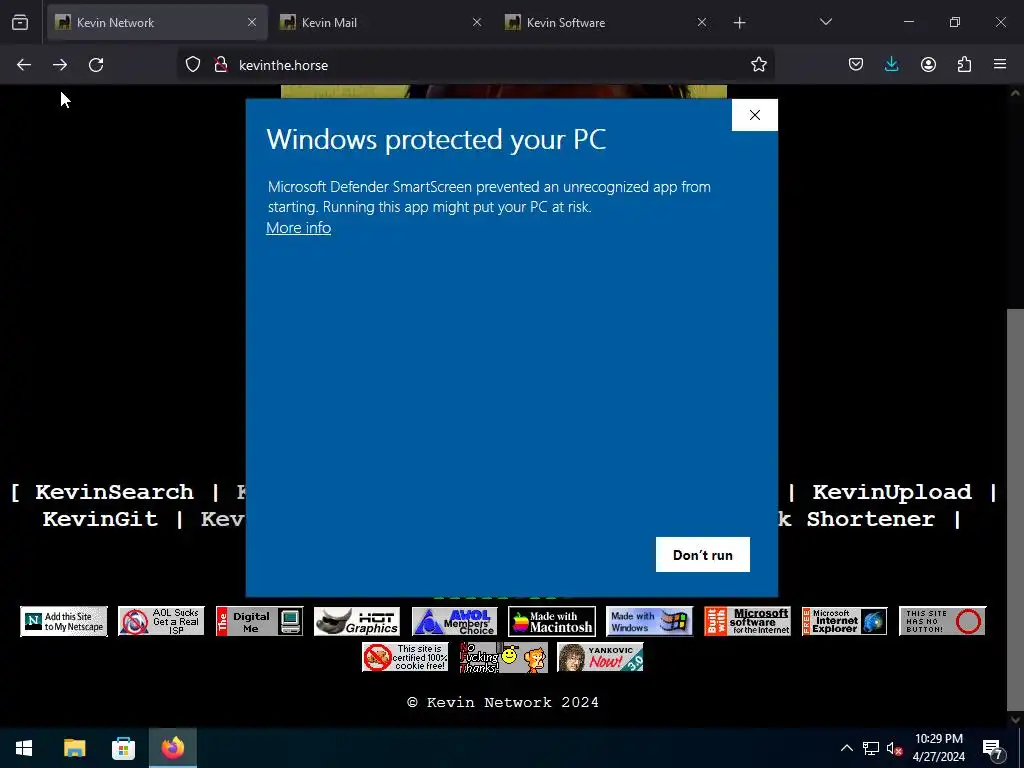
Task: Click the Firefox taskbar icon
Action: 173,748
